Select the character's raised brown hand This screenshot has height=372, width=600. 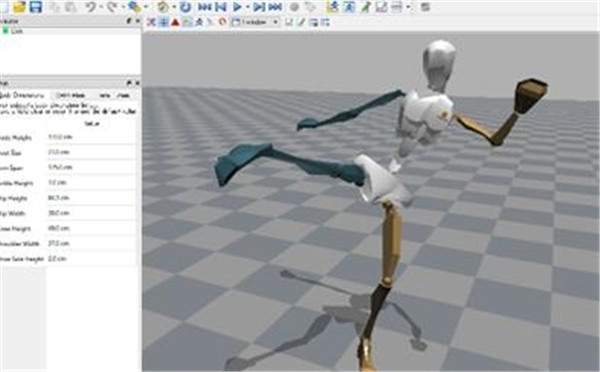[x=530, y=95]
